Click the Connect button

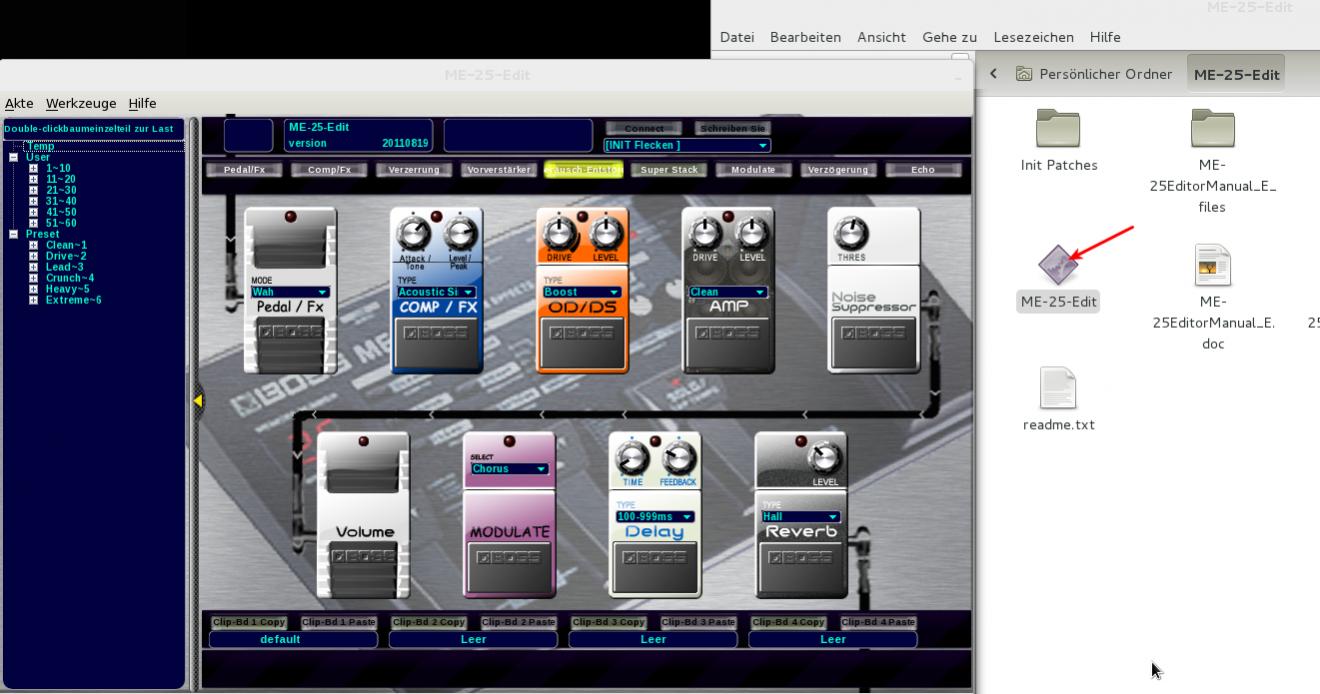tap(644, 128)
